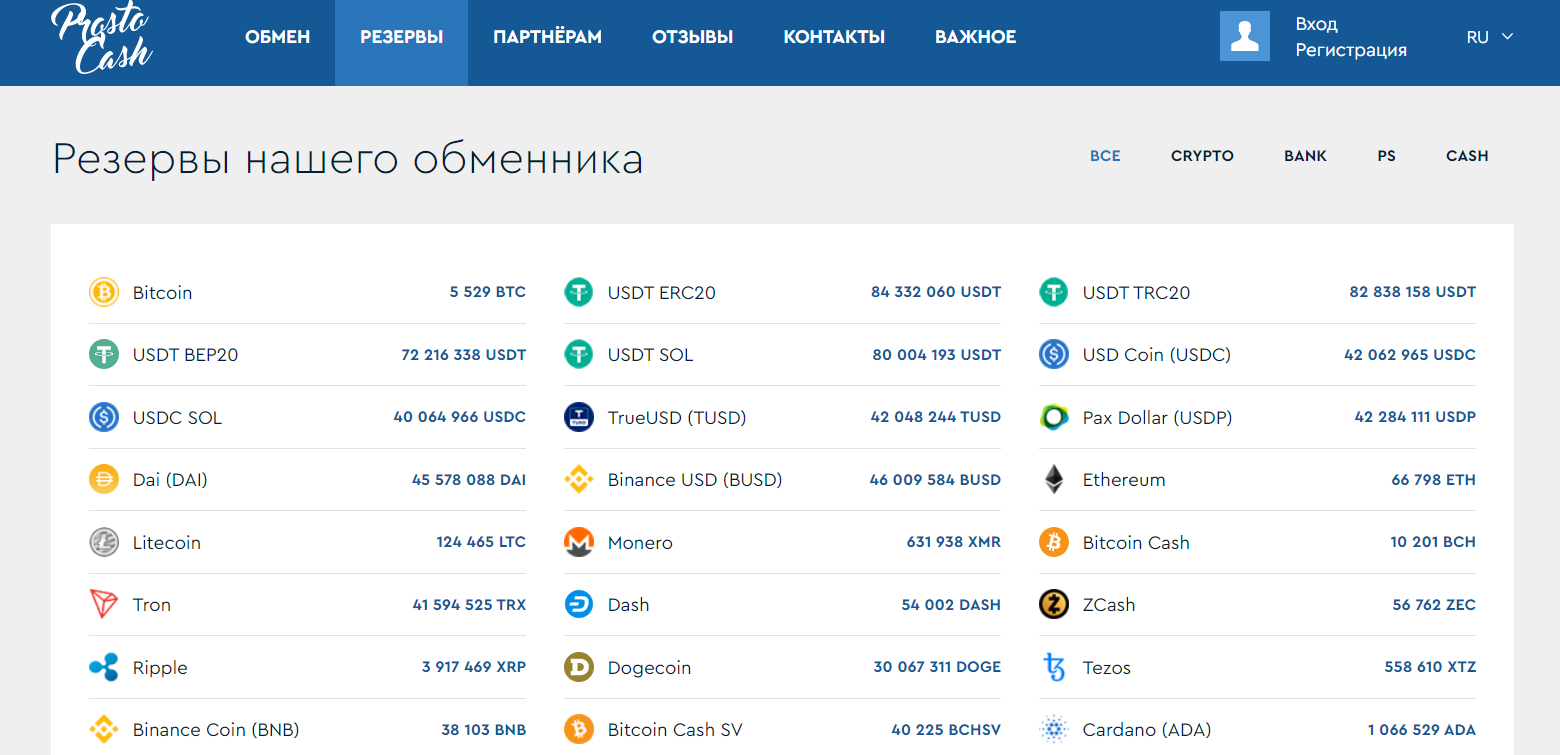Image resolution: width=1560 pixels, height=755 pixels.
Task: Click the Litecoin icon
Action: tap(104, 542)
